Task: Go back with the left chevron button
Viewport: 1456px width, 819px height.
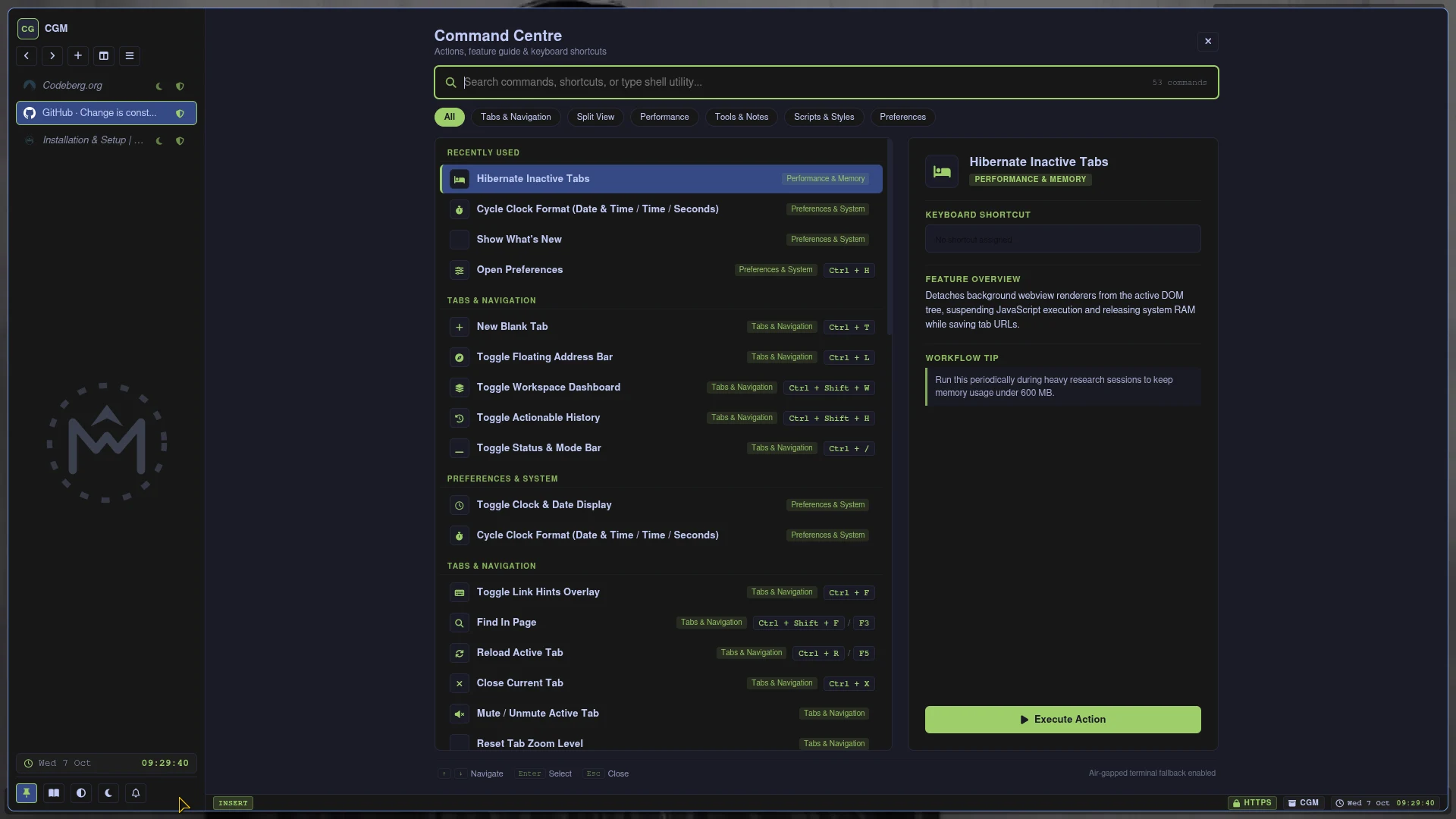Action: click(x=27, y=56)
